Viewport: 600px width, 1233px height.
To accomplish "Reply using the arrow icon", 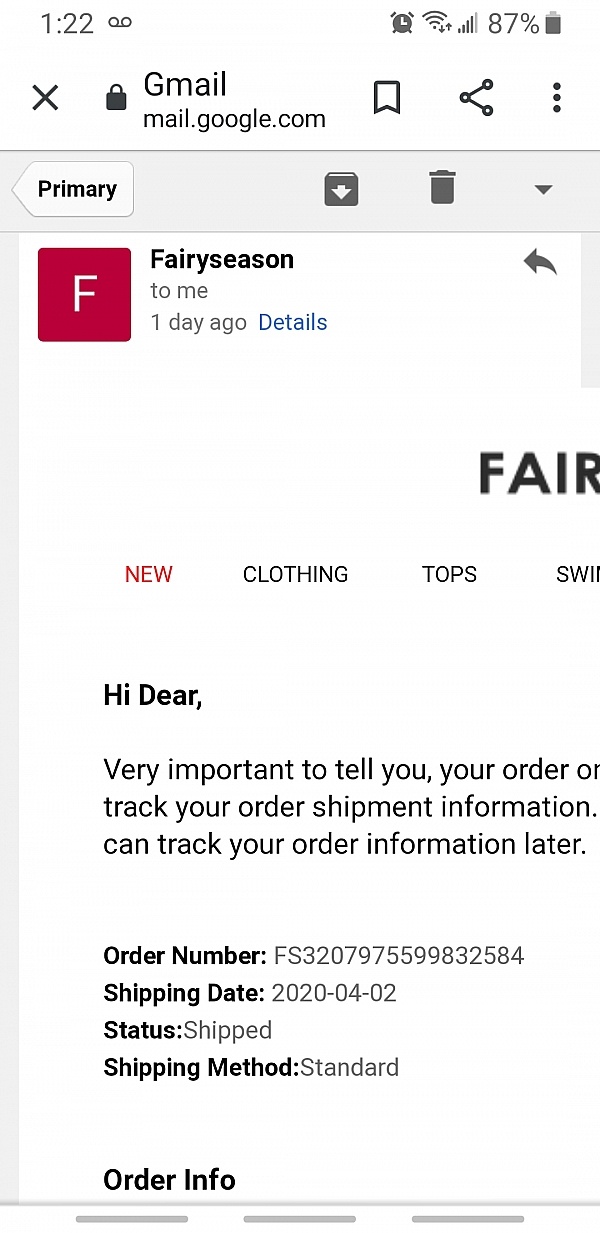I will pos(540,264).
